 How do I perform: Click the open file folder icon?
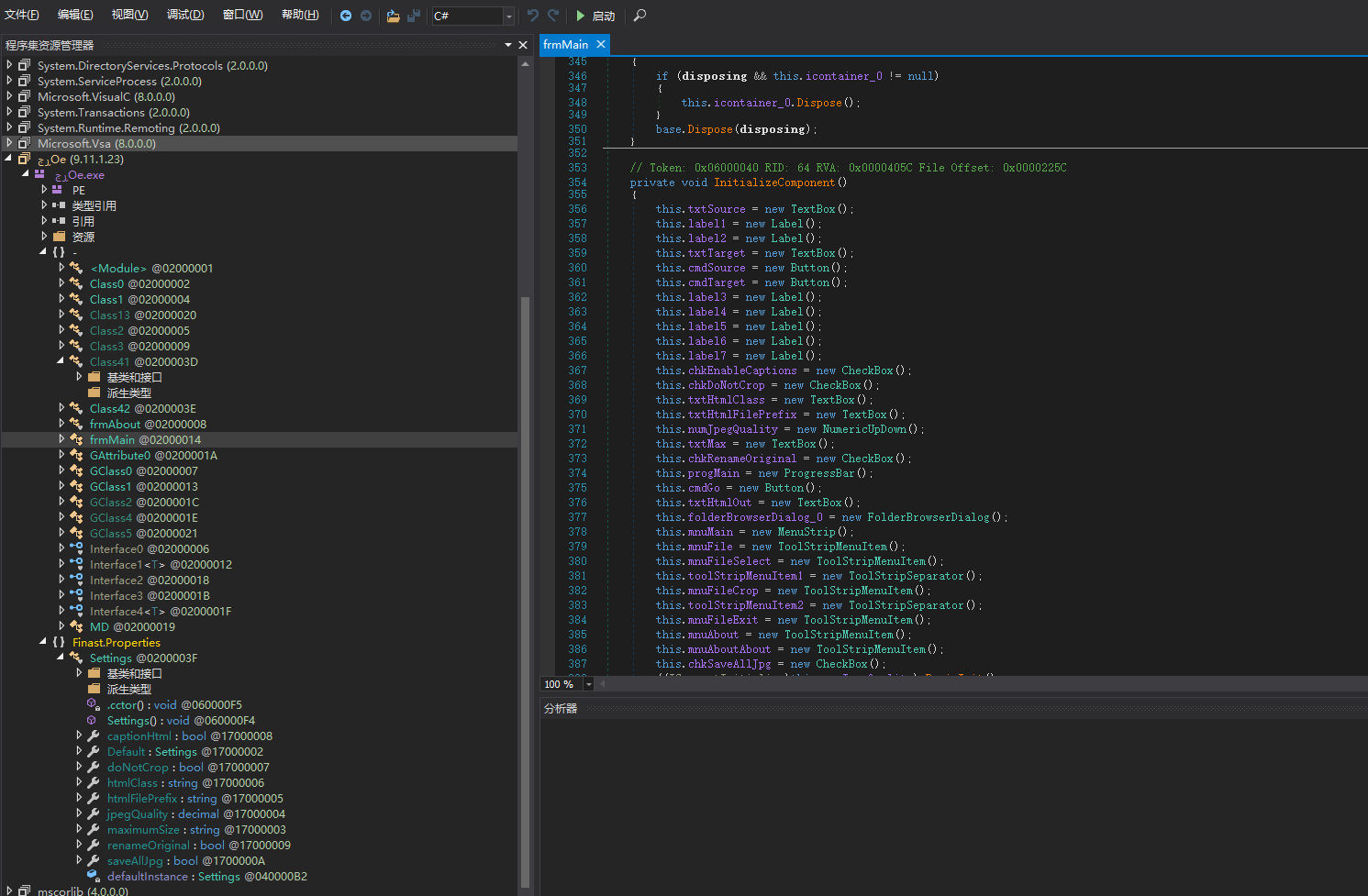click(393, 16)
